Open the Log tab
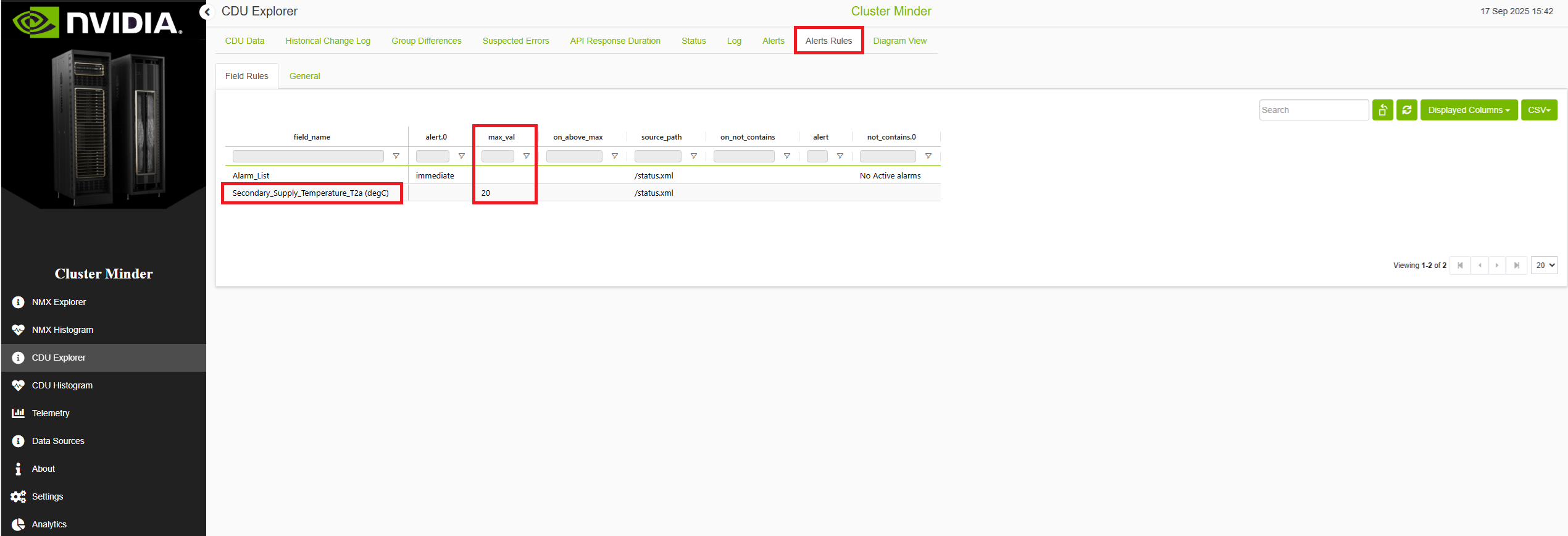The width and height of the screenshot is (1568, 536). tap(734, 41)
